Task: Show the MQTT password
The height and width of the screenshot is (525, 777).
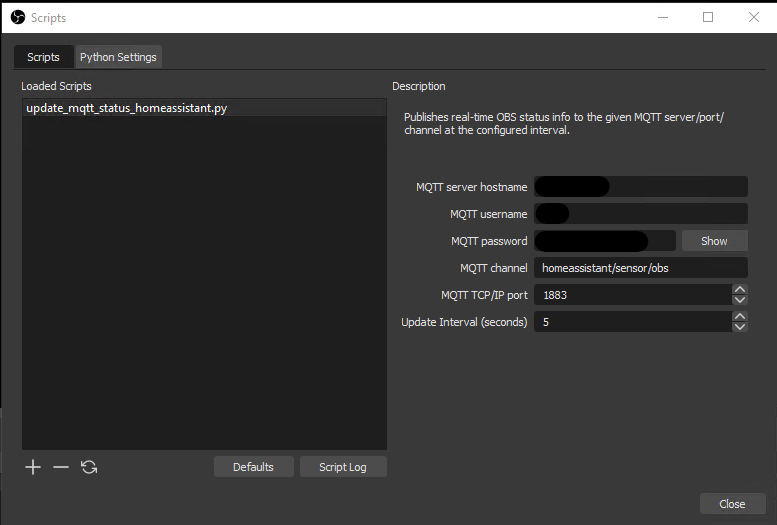Action: [x=714, y=241]
